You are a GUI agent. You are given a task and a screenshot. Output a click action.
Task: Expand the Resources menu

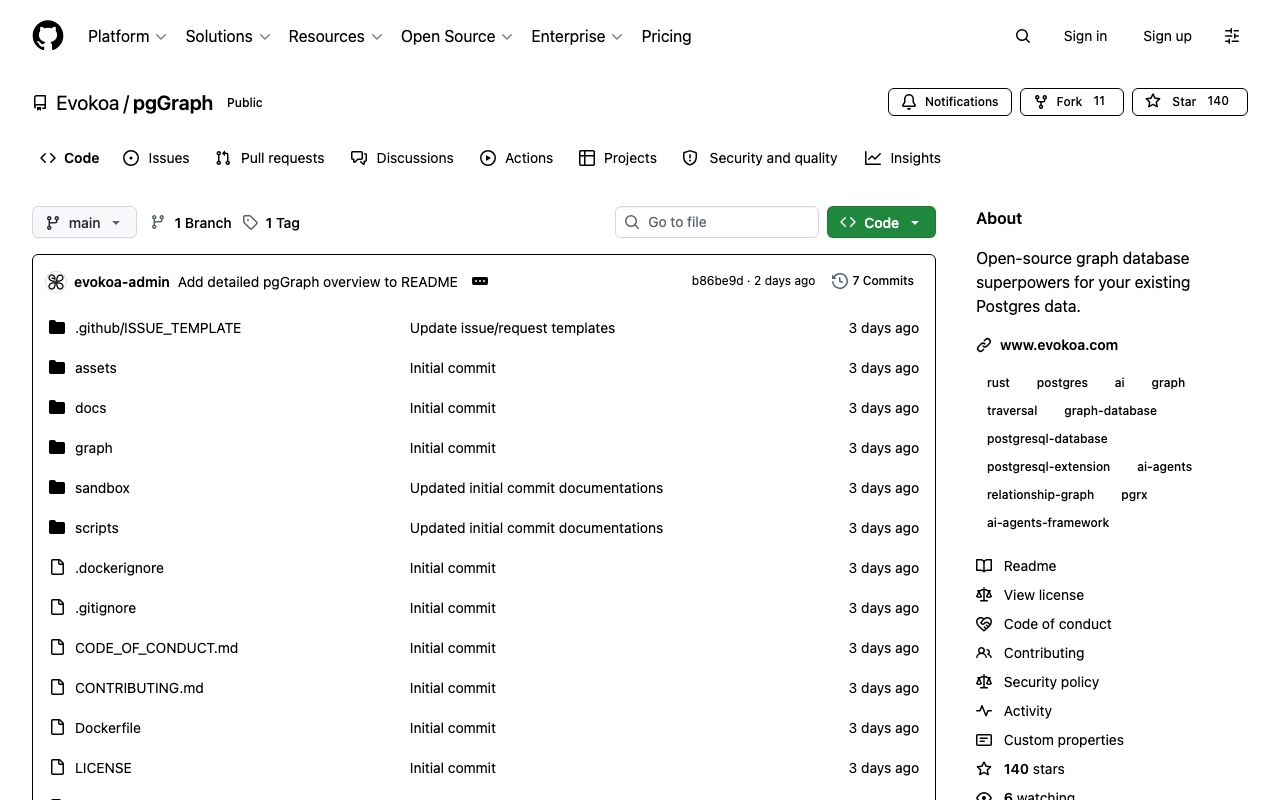coord(335,36)
